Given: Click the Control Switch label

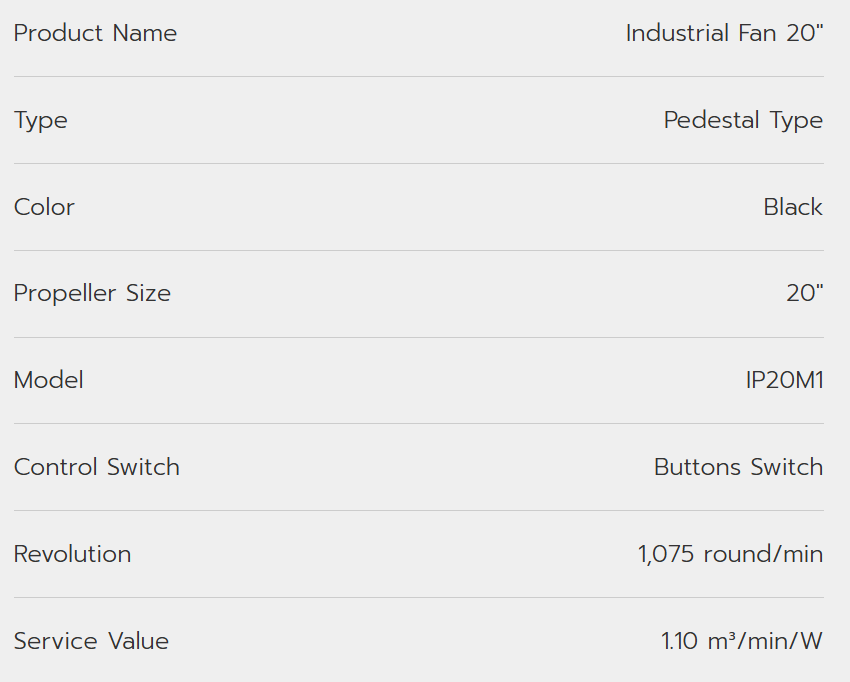Looking at the screenshot, I should pos(97,467).
